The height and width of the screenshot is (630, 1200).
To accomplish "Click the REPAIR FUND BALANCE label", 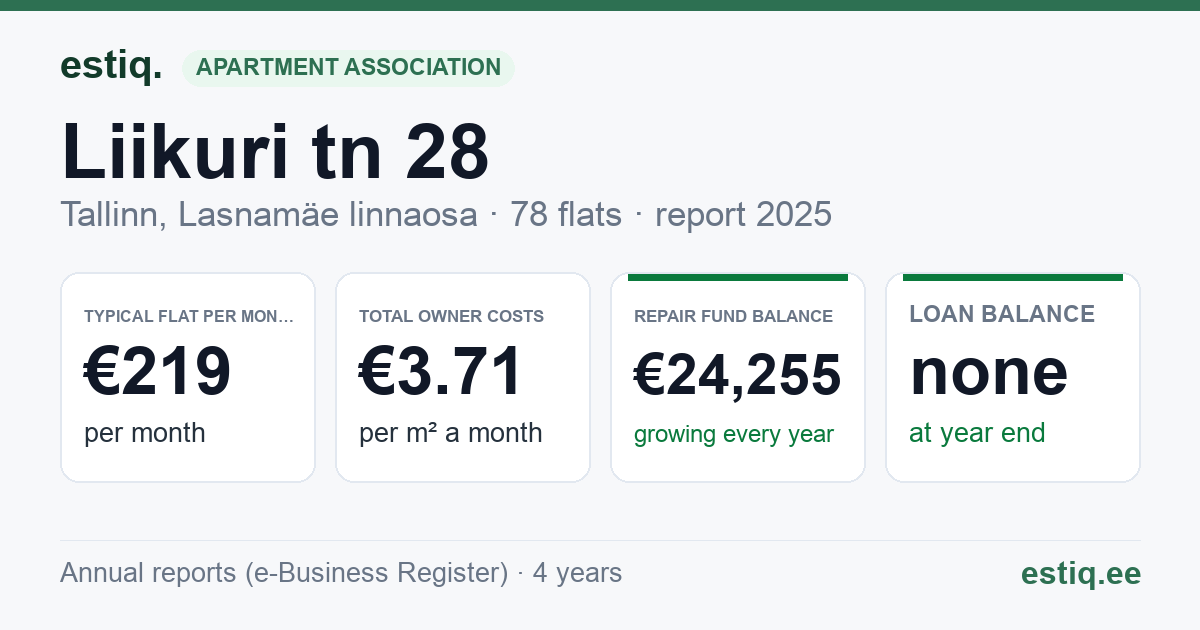I will tap(733, 316).
